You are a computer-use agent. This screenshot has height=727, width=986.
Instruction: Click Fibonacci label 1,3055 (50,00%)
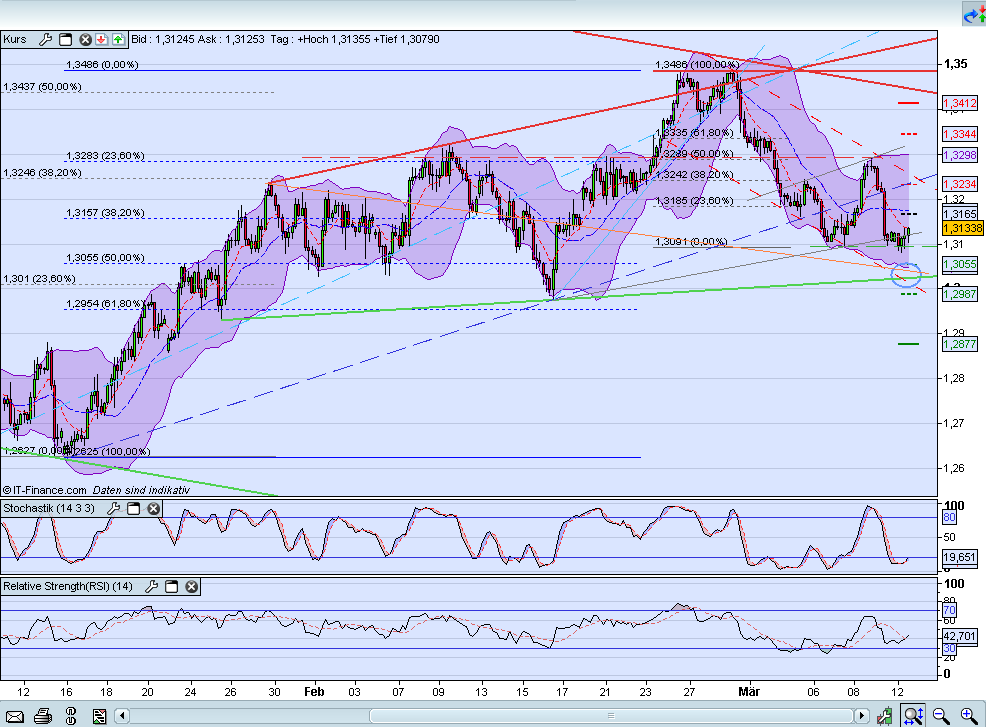click(x=105, y=258)
